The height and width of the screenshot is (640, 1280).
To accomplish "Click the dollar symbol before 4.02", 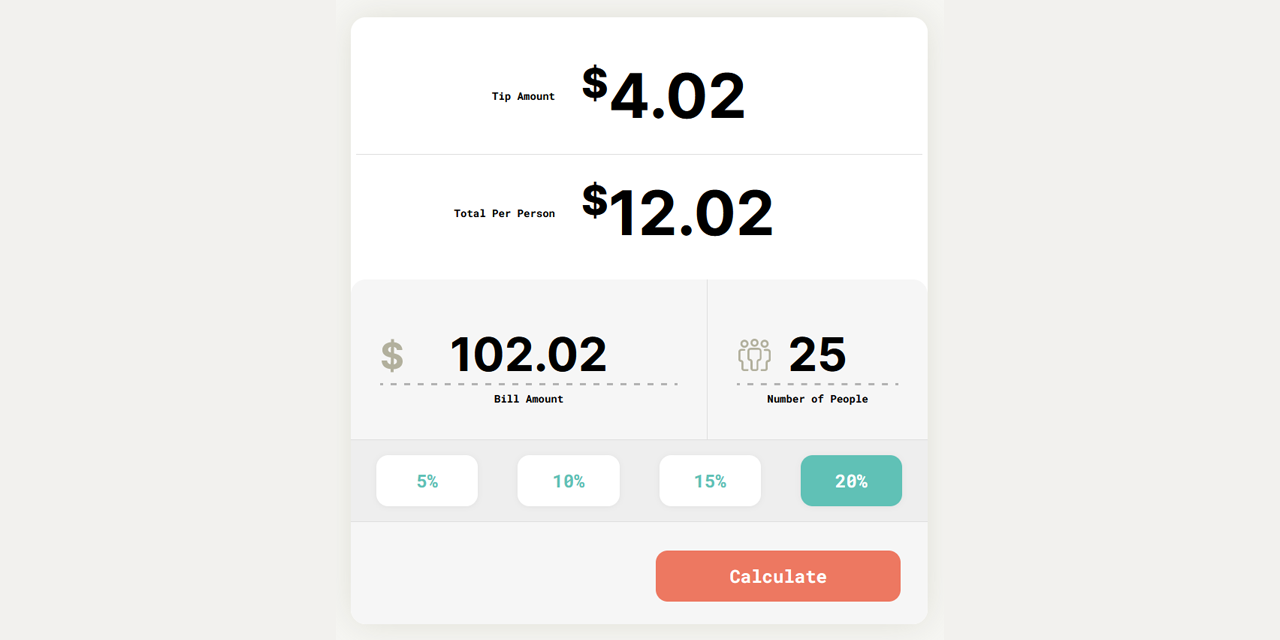I will pyautogui.click(x=594, y=83).
